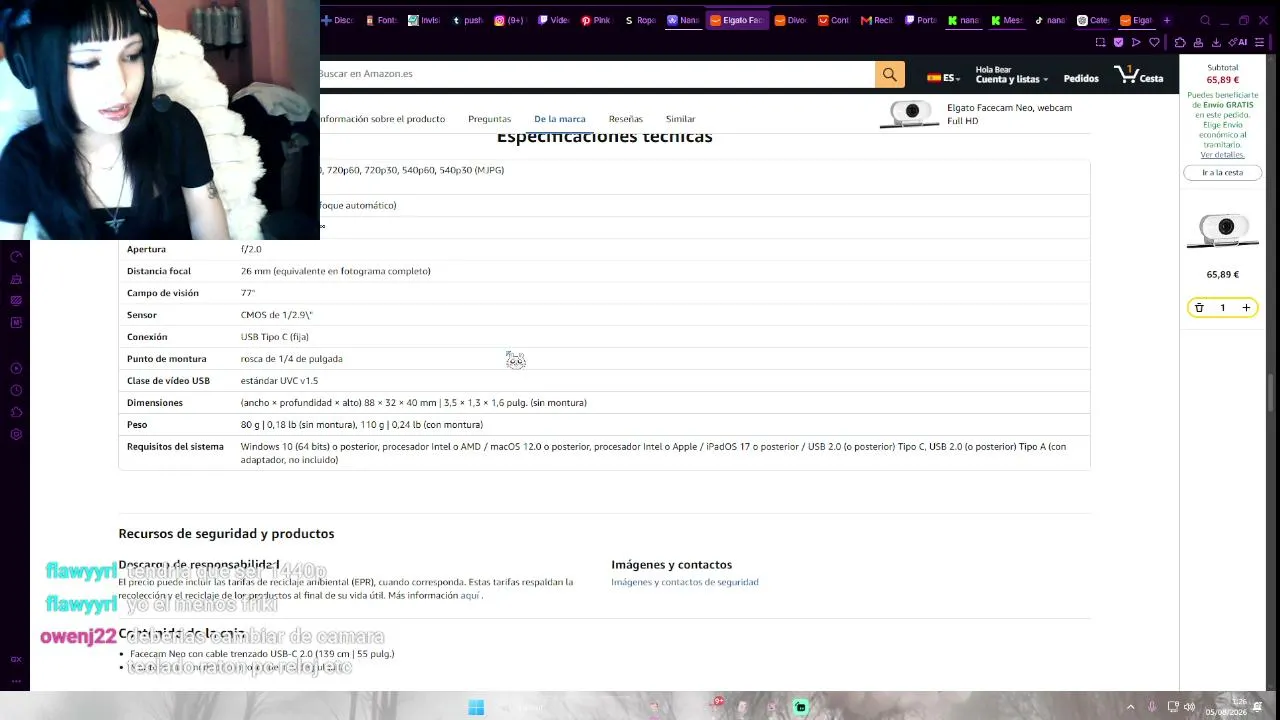Click the taskbar volume speaker icon
The width and height of the screenshot is (1280, 720).
click(x=1189, y=707)
